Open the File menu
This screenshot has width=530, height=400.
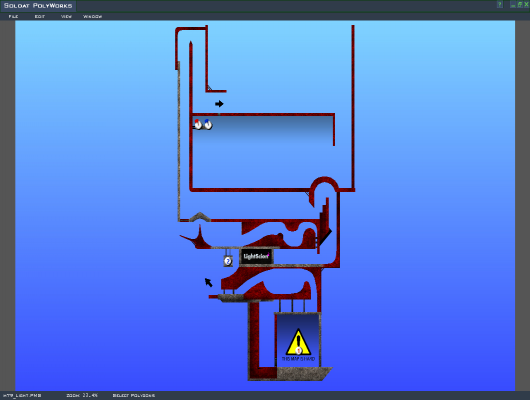pos(13,16)
